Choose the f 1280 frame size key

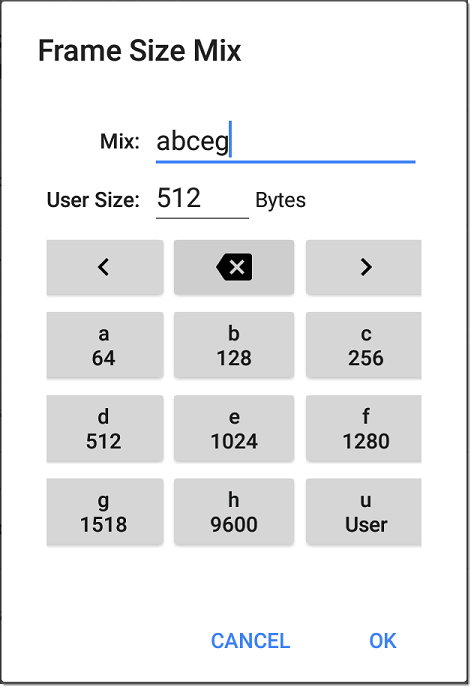coord(364,428)
